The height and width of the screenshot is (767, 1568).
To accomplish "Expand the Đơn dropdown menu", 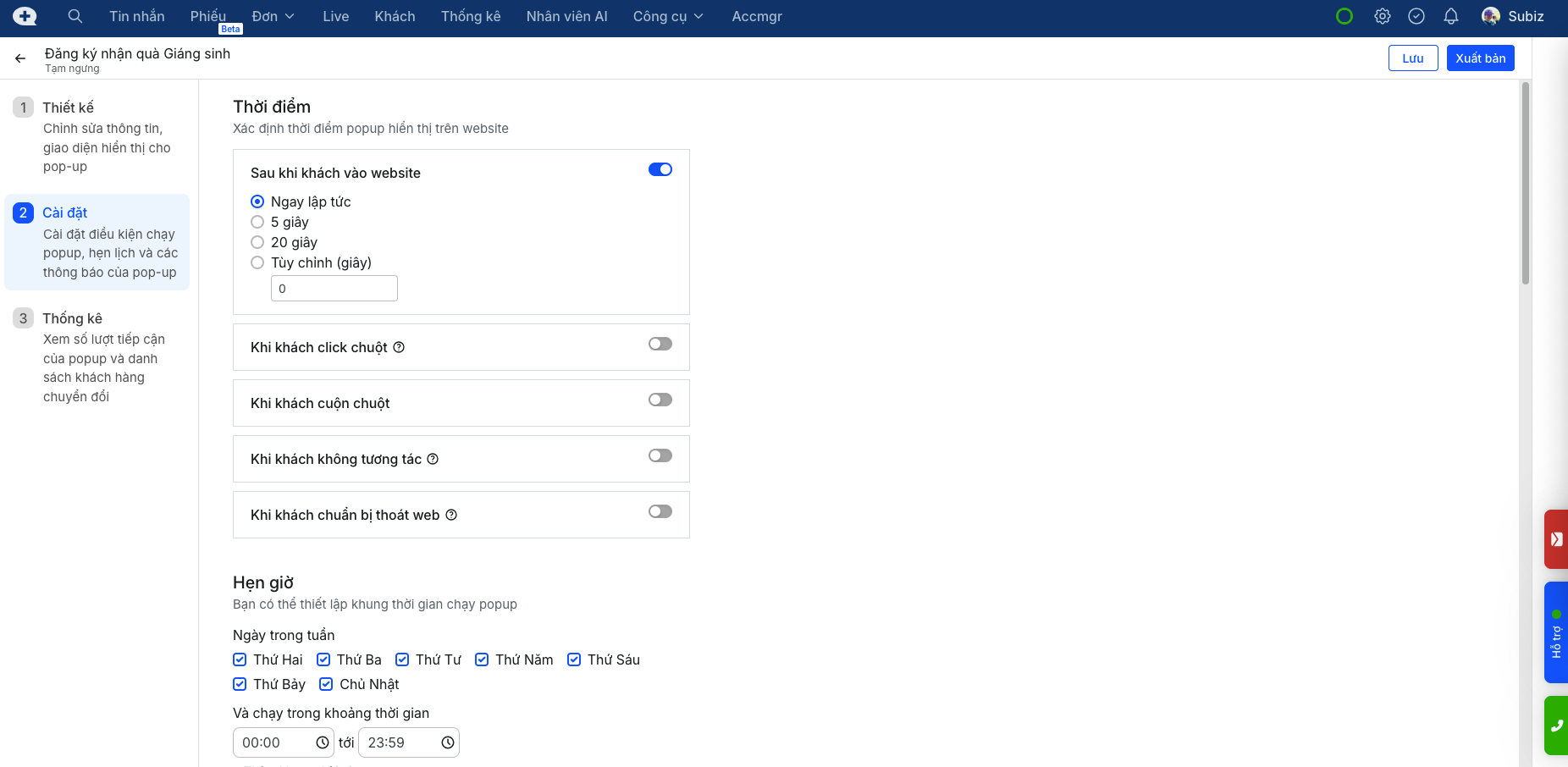I will [273, 16].
